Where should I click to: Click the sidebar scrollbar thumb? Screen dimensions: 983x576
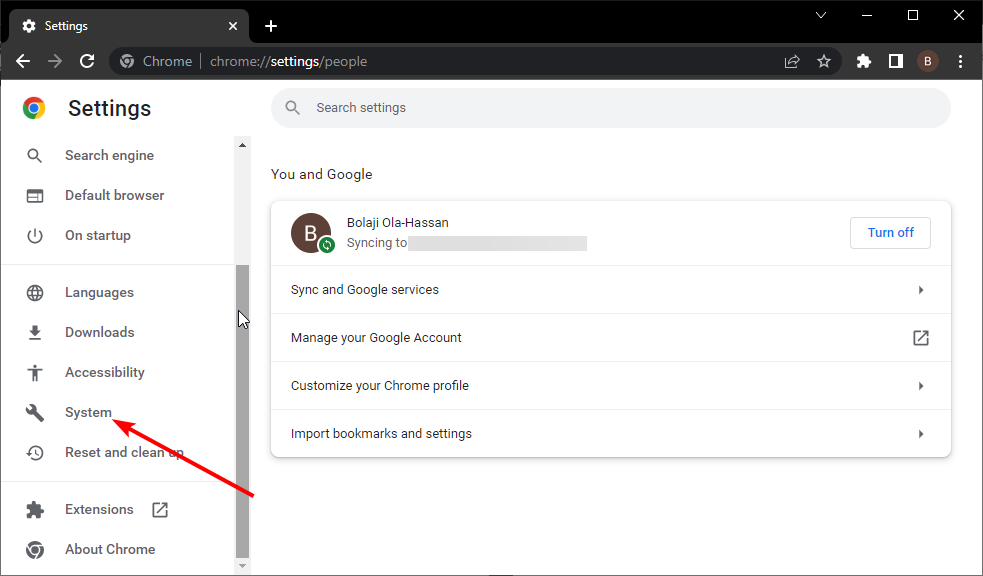tap(243, 411)
